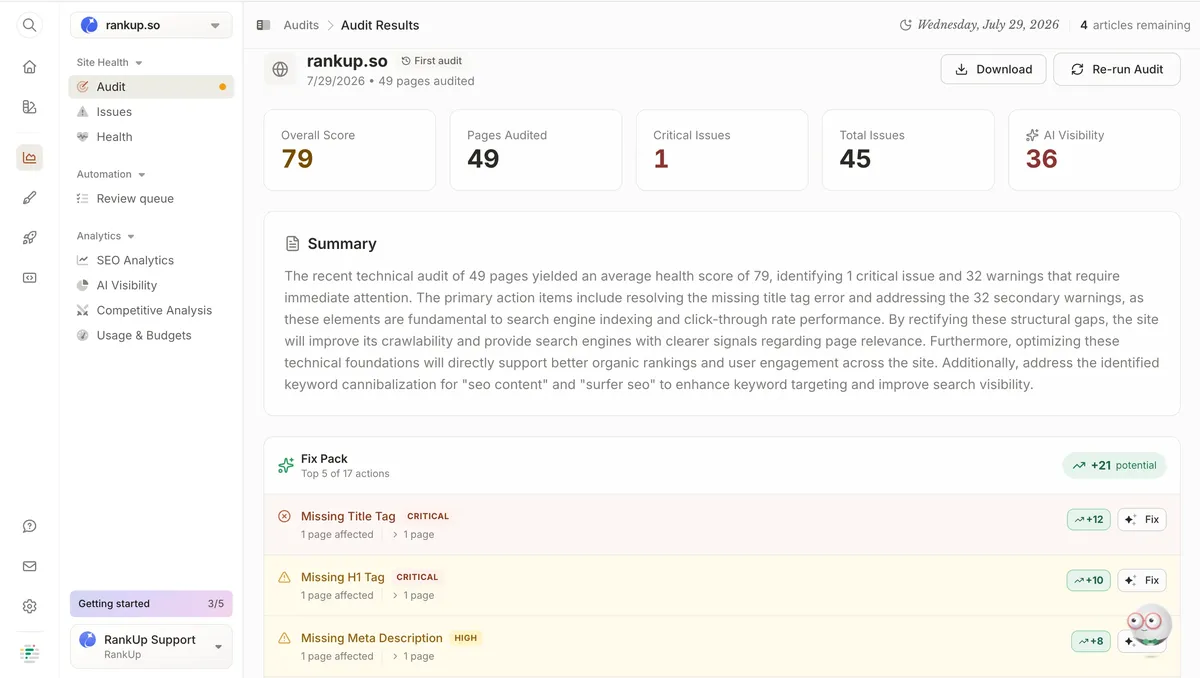Expand the Missing Meta Description 1 page link

tap(413, 656)
